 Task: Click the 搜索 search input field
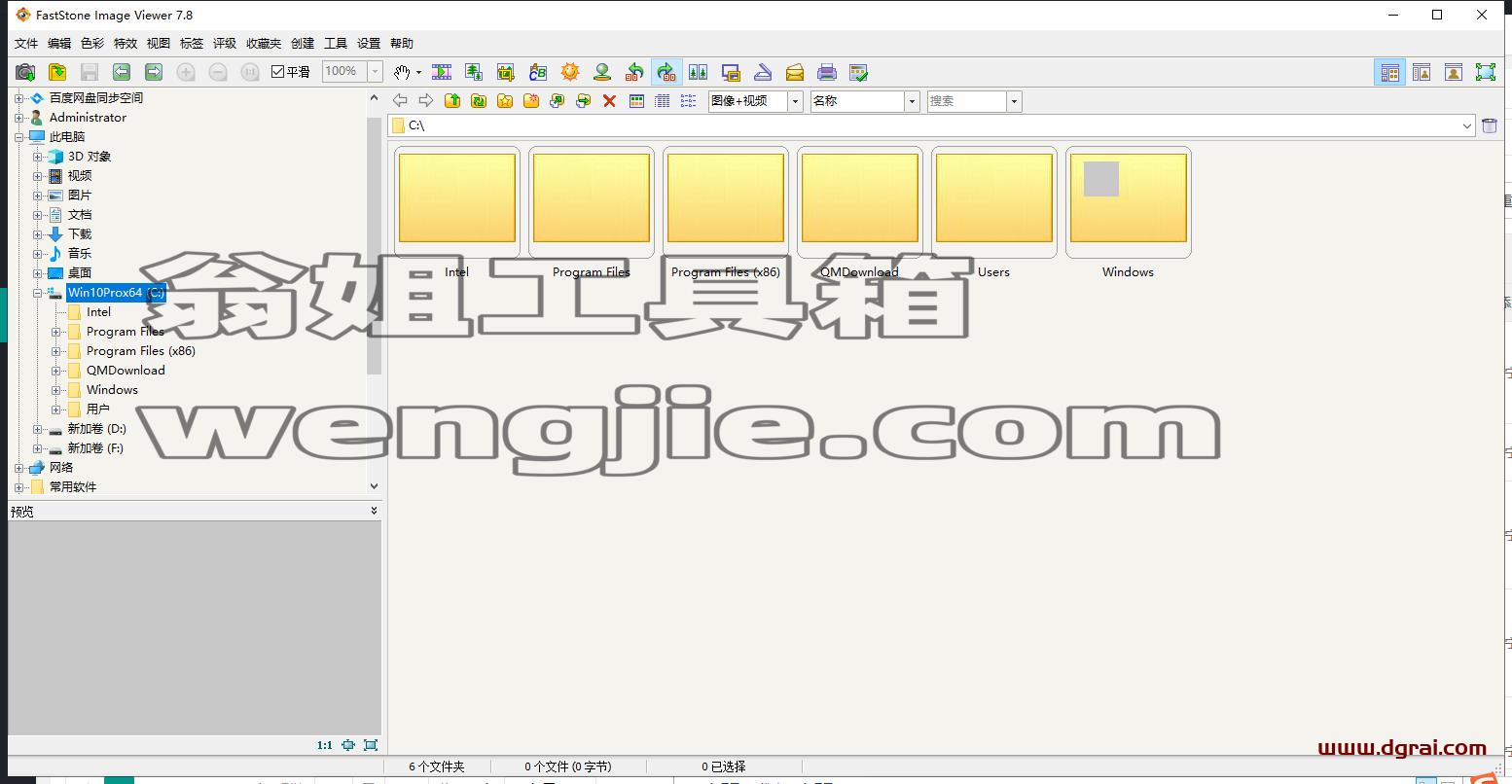pyautogui.click(x=965, y=101)
